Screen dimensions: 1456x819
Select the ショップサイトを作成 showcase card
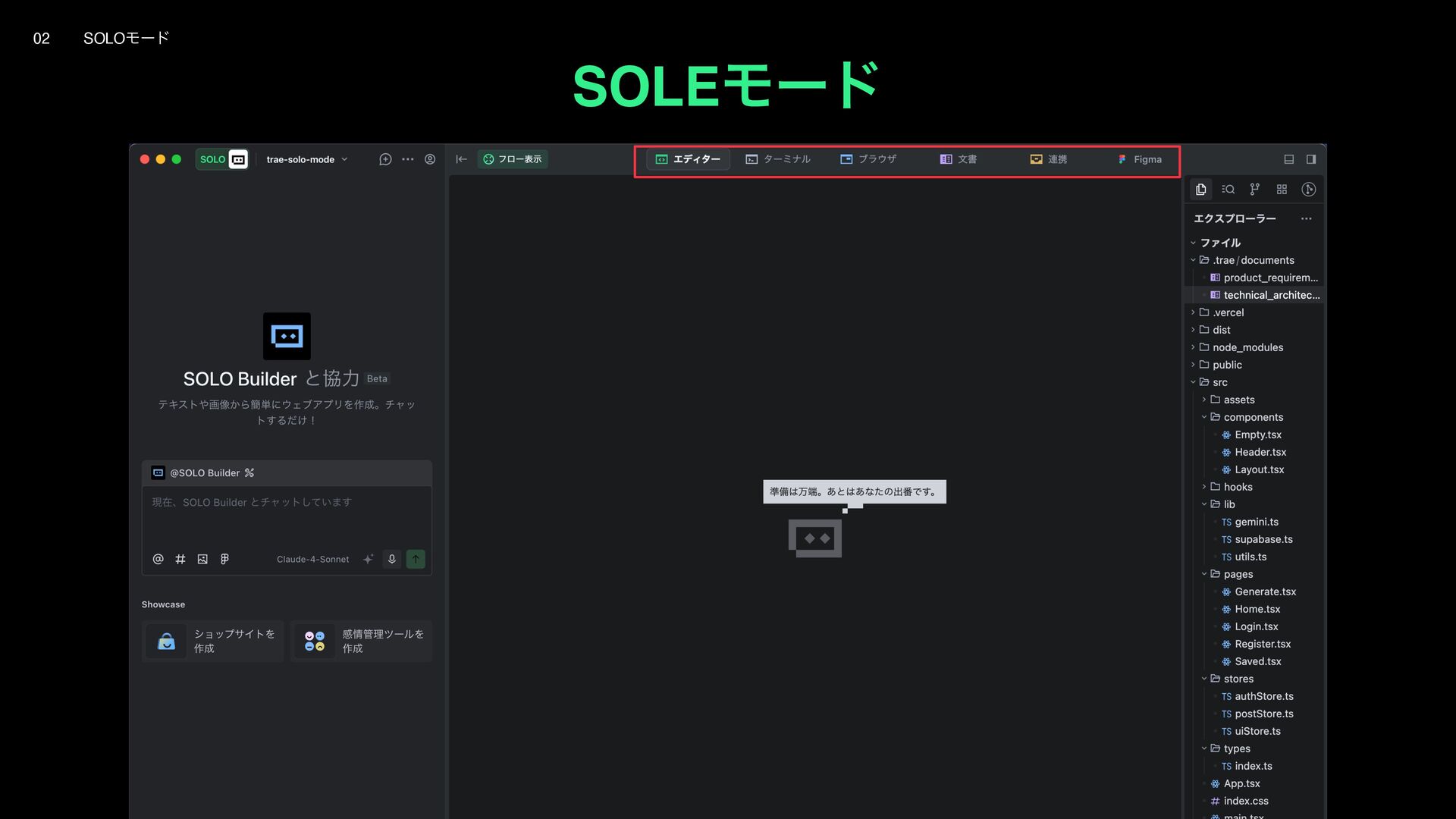click(212, 641)
